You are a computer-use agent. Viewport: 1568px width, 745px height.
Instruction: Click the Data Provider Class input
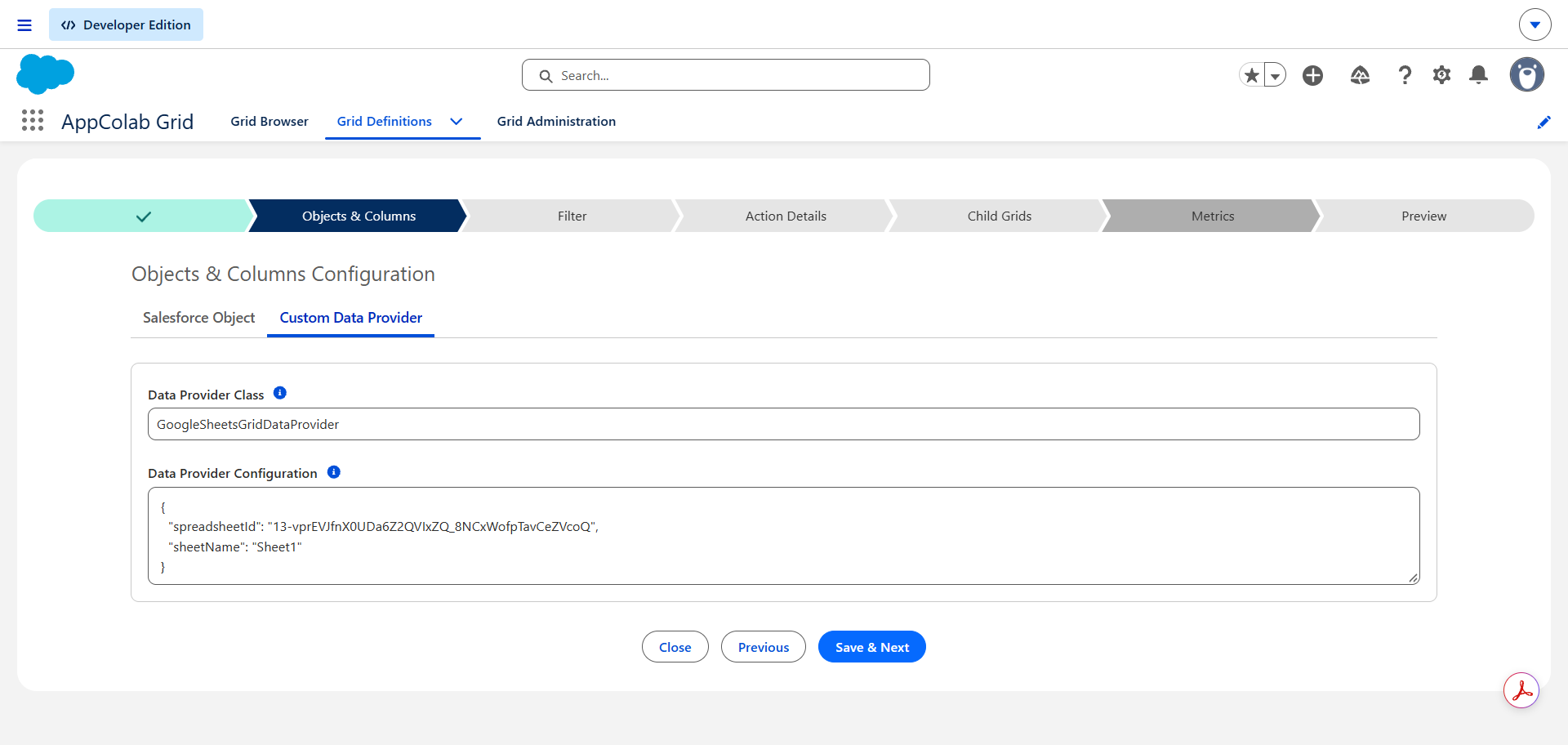783,424
